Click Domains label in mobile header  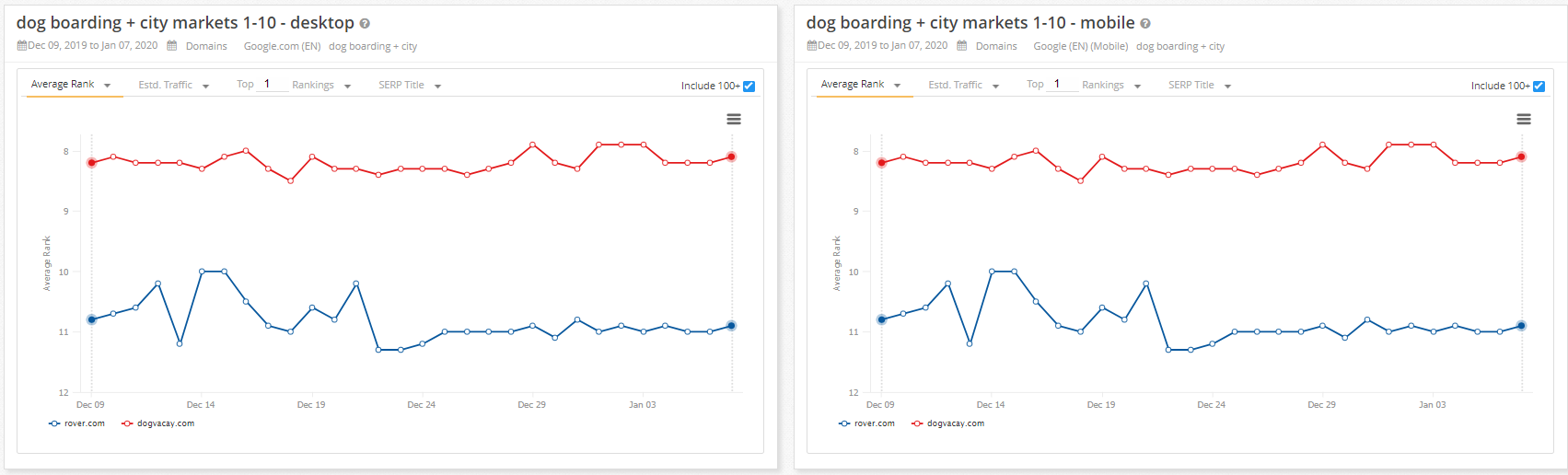click(996, 46)
